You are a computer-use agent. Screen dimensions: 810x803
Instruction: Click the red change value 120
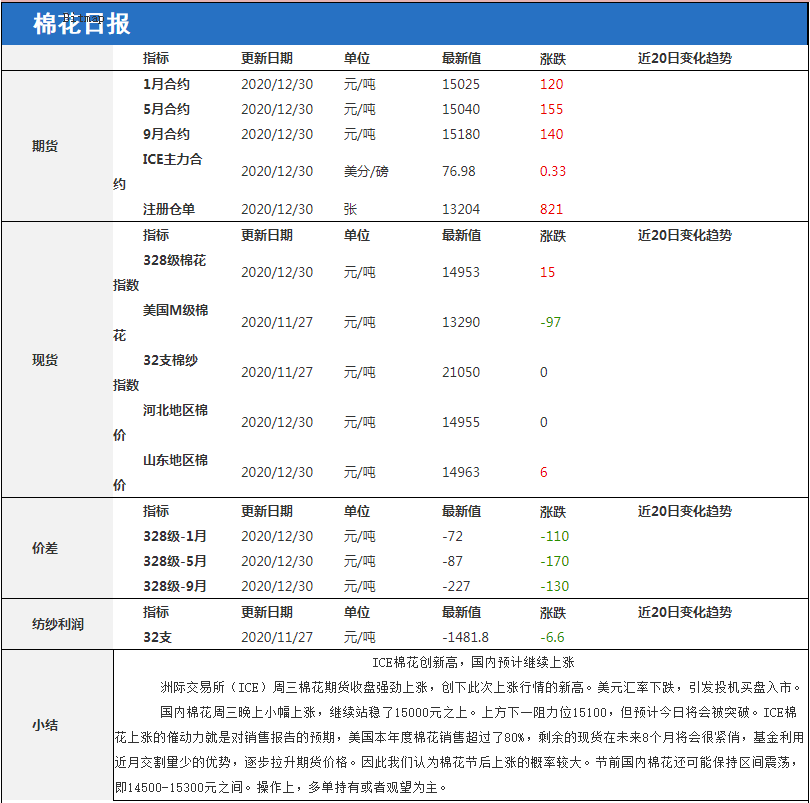pos(551,84)
